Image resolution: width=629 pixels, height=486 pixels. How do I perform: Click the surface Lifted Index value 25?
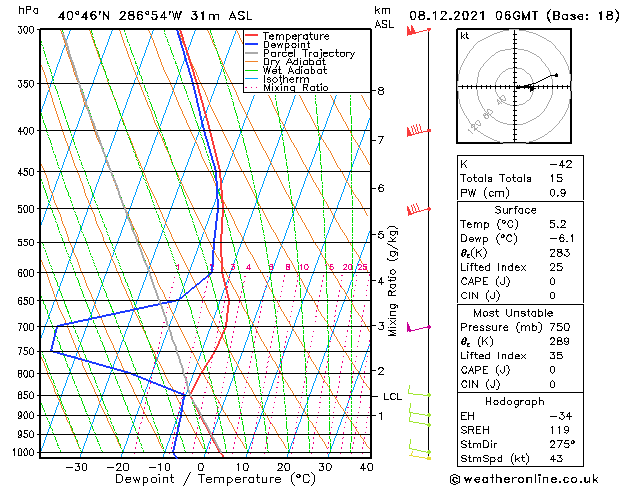(556, 267)
